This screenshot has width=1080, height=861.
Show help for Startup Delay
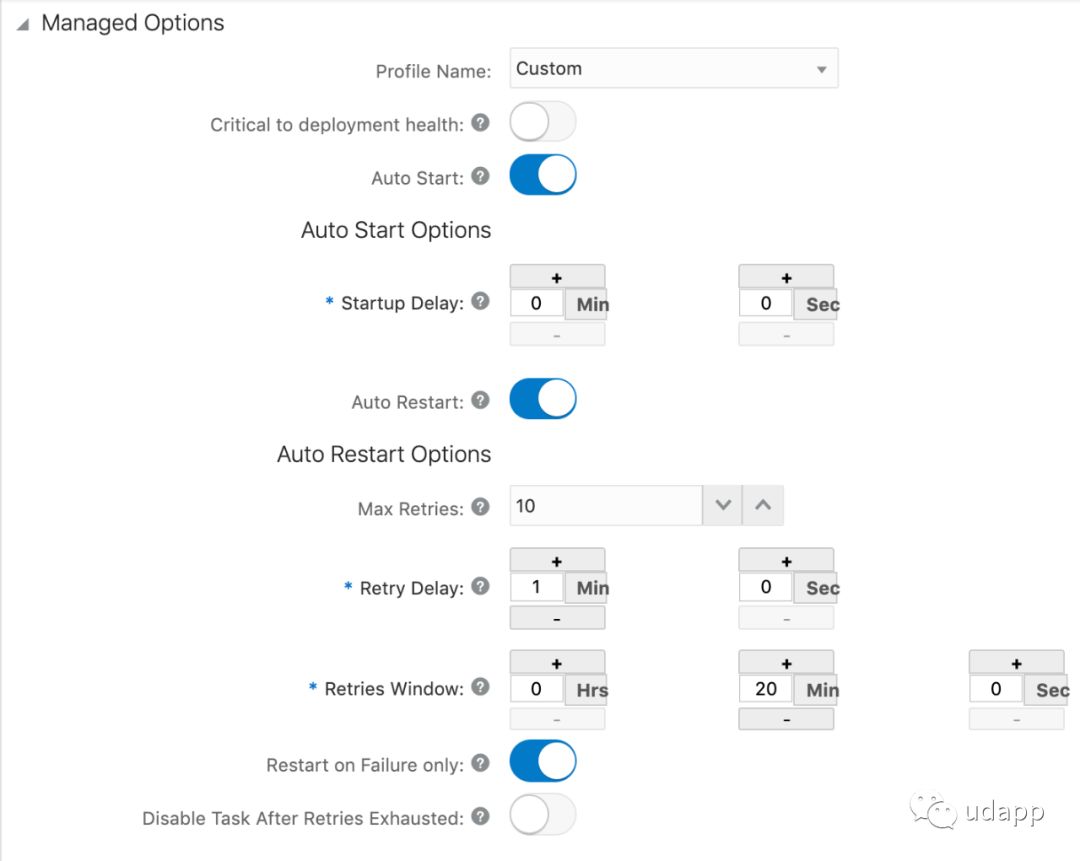[480, 301]
